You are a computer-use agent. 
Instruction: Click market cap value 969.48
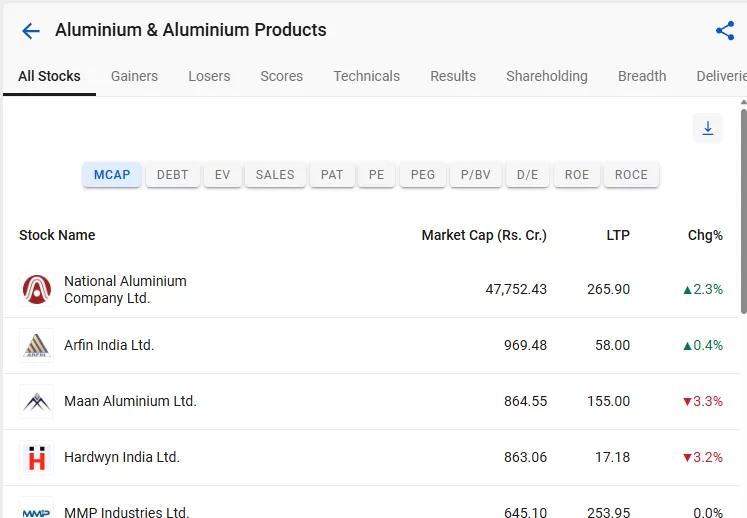point(525,345)
